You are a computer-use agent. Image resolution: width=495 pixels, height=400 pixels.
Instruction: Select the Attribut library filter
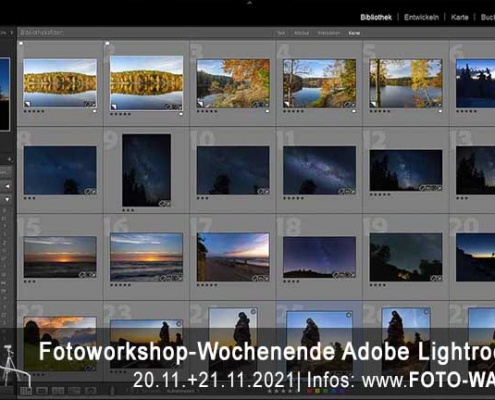(x=301, y=33)
